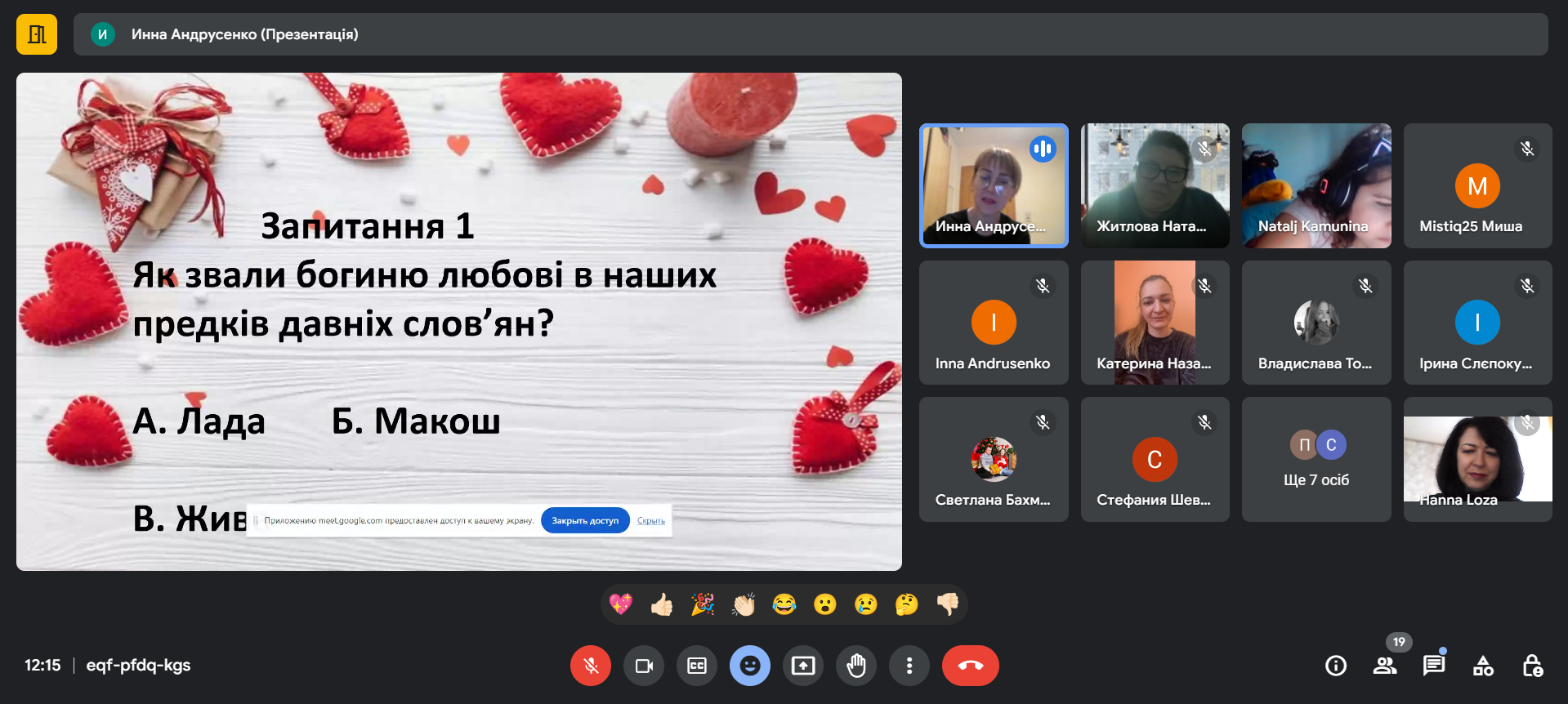
Task: Turn on closed captions
Action: [697, 666]
